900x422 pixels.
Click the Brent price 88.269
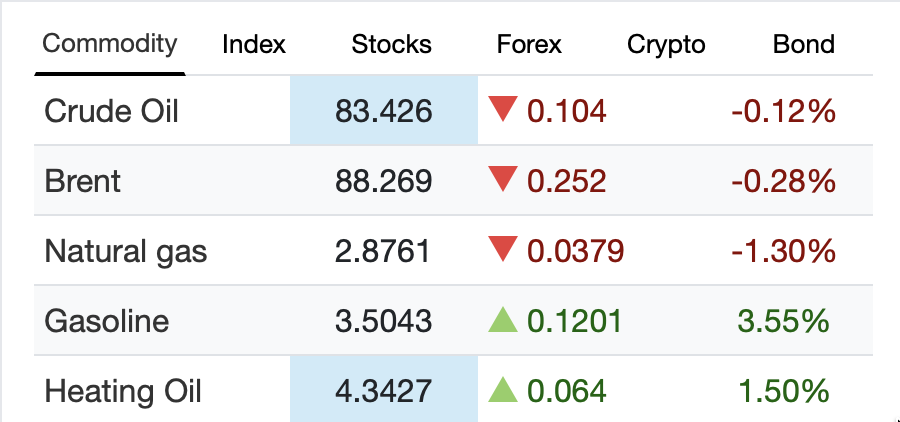click(383, 181)
